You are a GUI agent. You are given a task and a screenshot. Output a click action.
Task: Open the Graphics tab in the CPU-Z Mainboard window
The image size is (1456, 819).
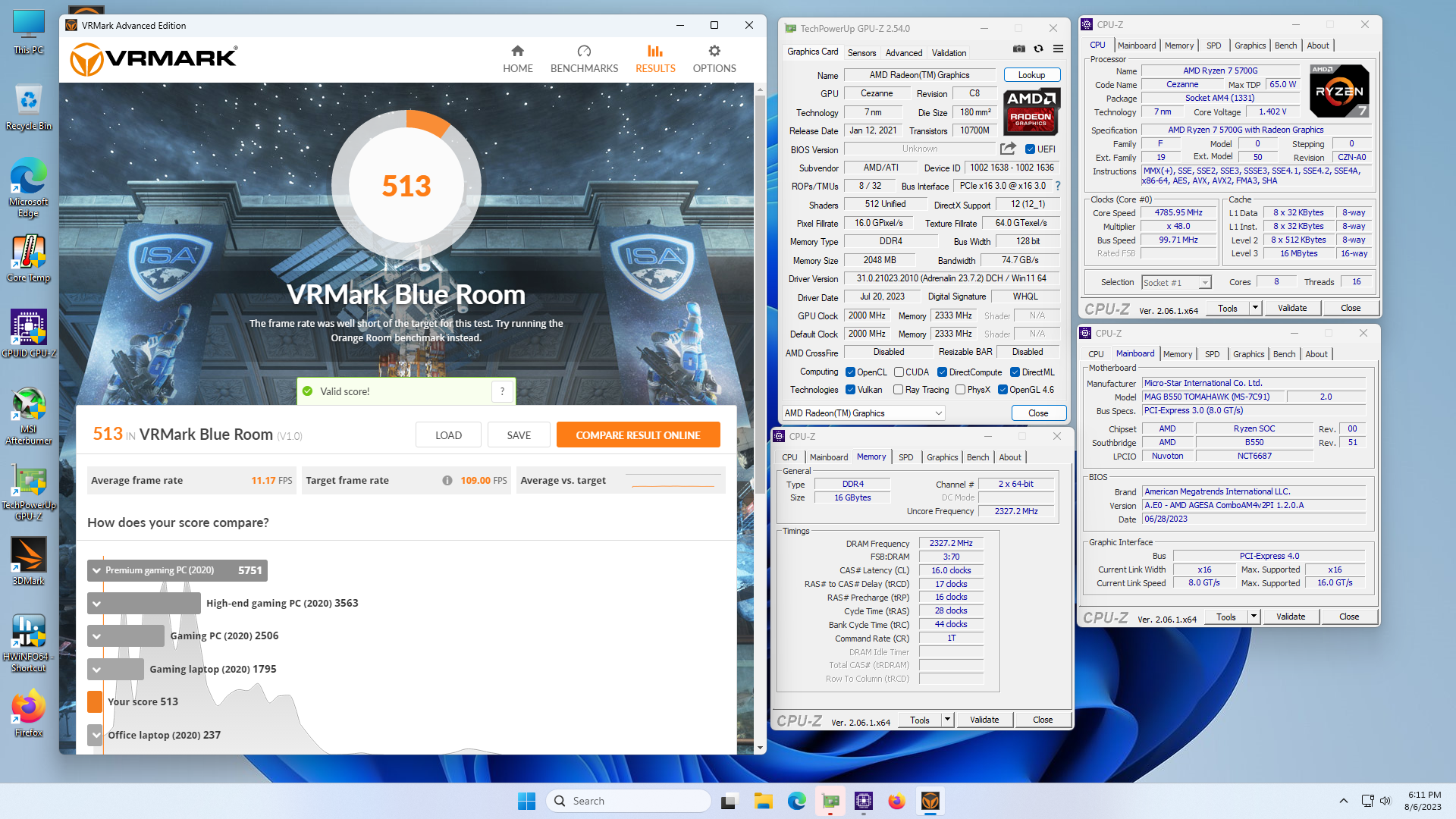[x=1248, y=354]
